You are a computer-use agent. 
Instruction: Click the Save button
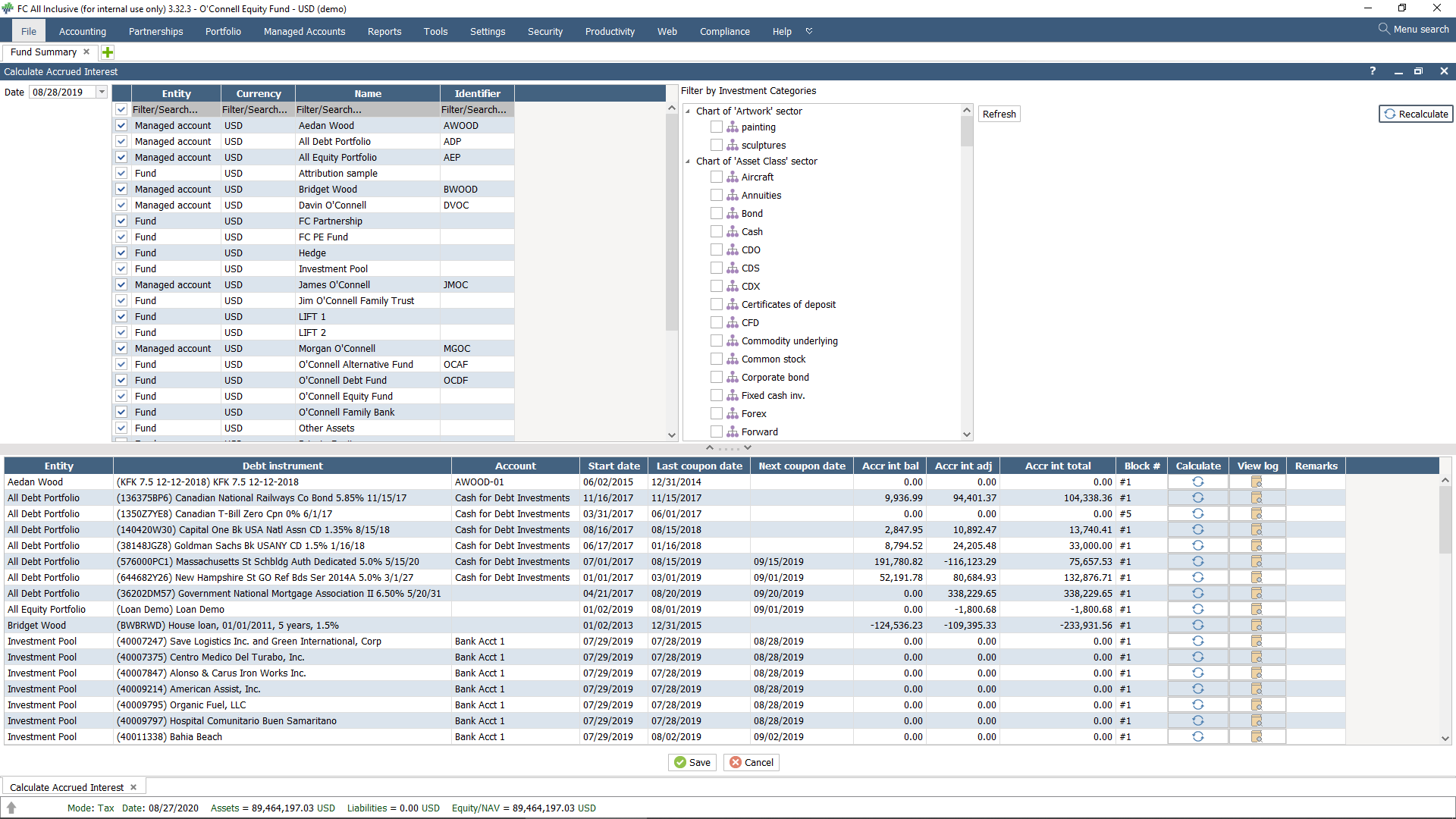pos(692,763)
